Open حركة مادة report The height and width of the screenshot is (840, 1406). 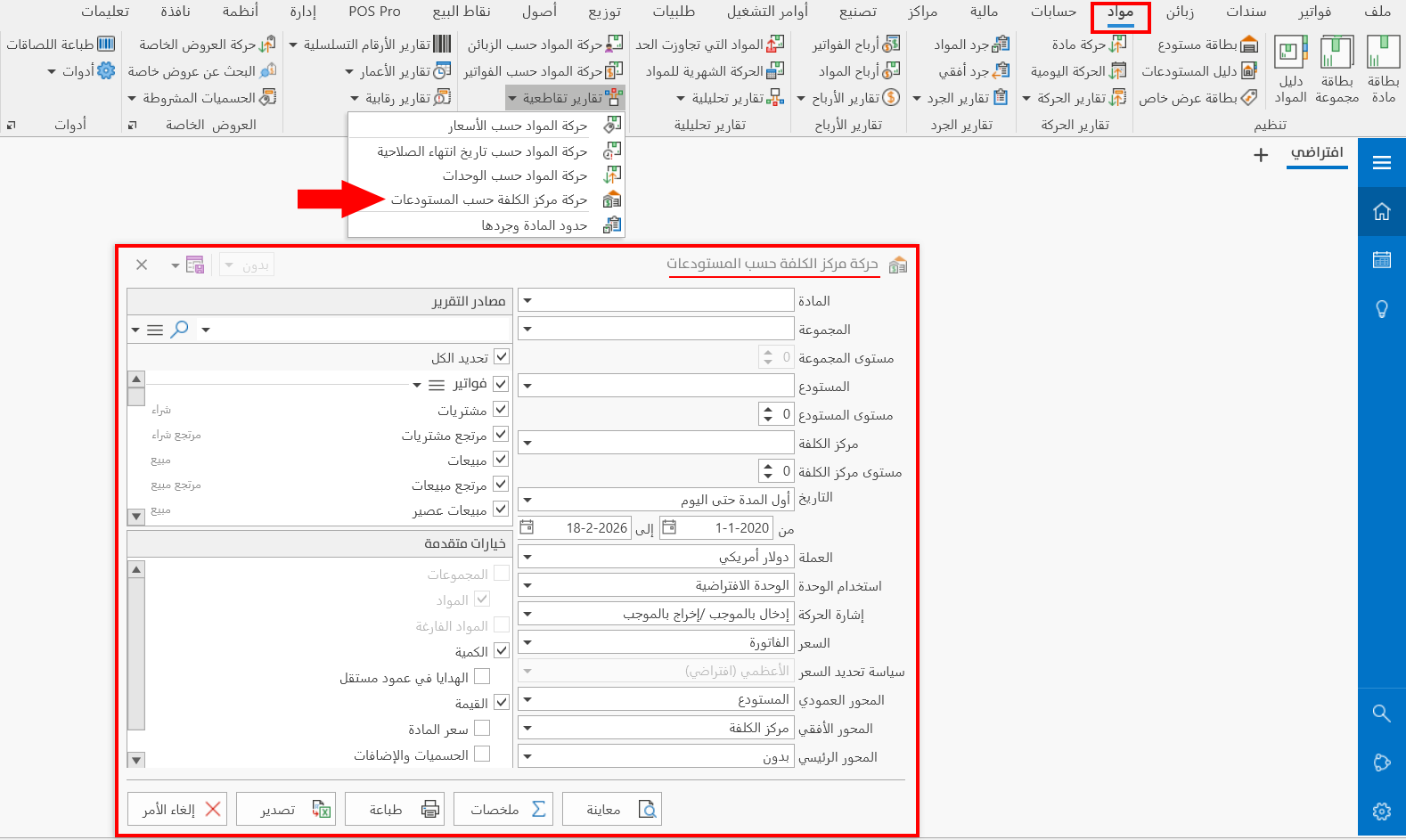pyautogui.click(x=1089, y=45)
